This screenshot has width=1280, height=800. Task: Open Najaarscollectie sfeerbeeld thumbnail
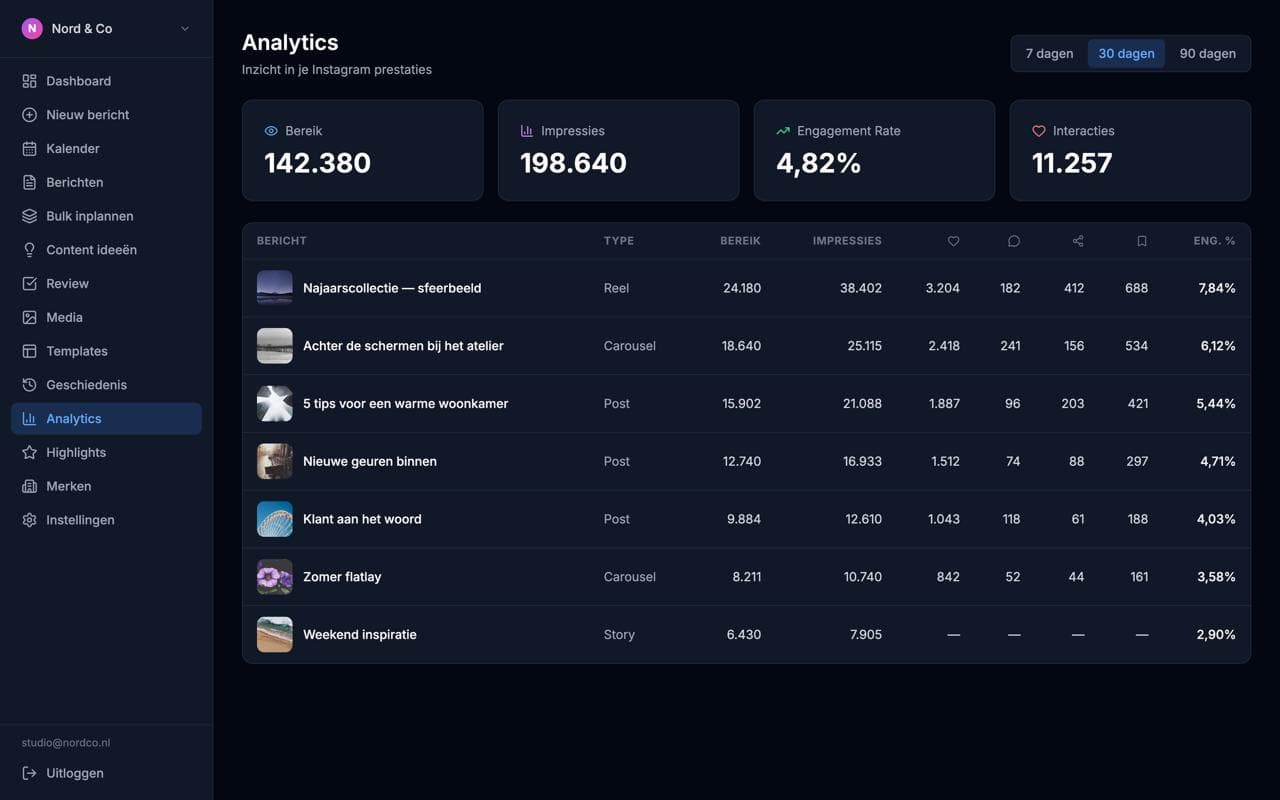(275, 288)
